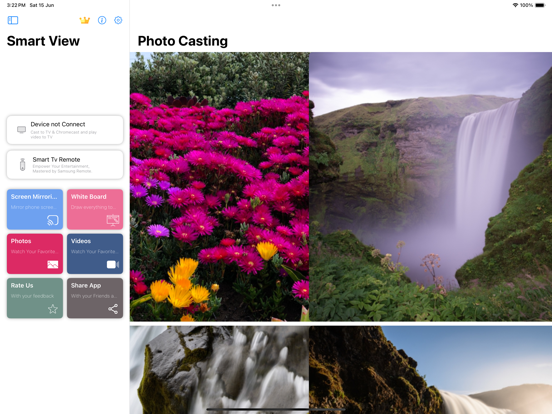Tap the Wi-Fi status icon
Image resolution: width=552 pixels, height=414 pixels.
pos(515,5)
